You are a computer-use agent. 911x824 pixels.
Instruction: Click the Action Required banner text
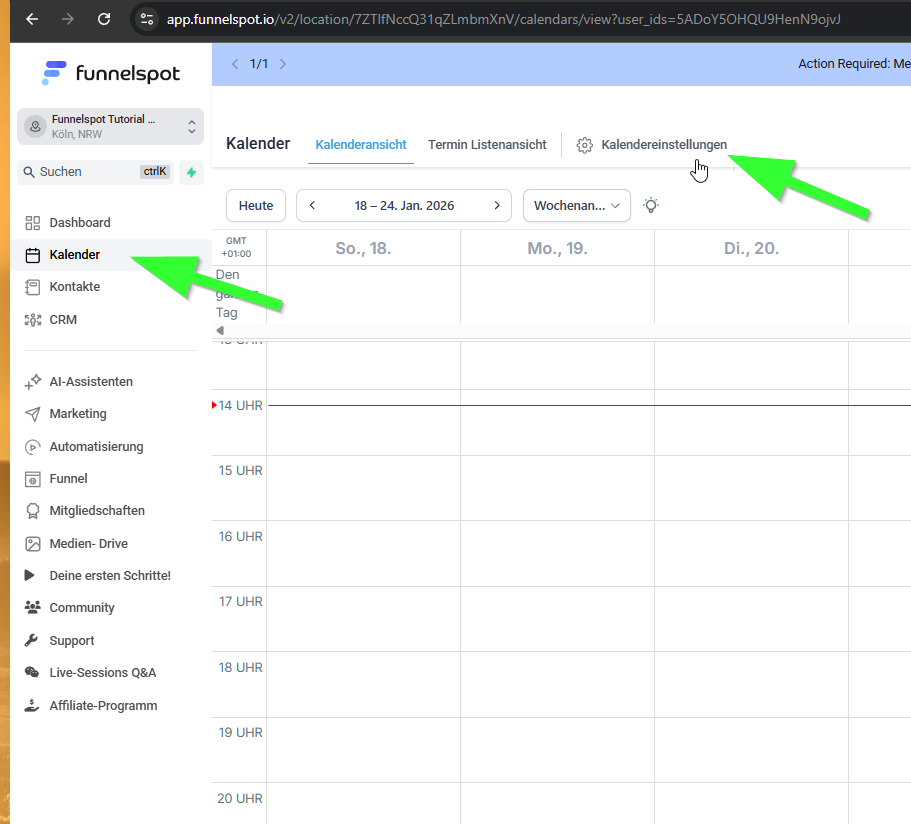(854, 64)
